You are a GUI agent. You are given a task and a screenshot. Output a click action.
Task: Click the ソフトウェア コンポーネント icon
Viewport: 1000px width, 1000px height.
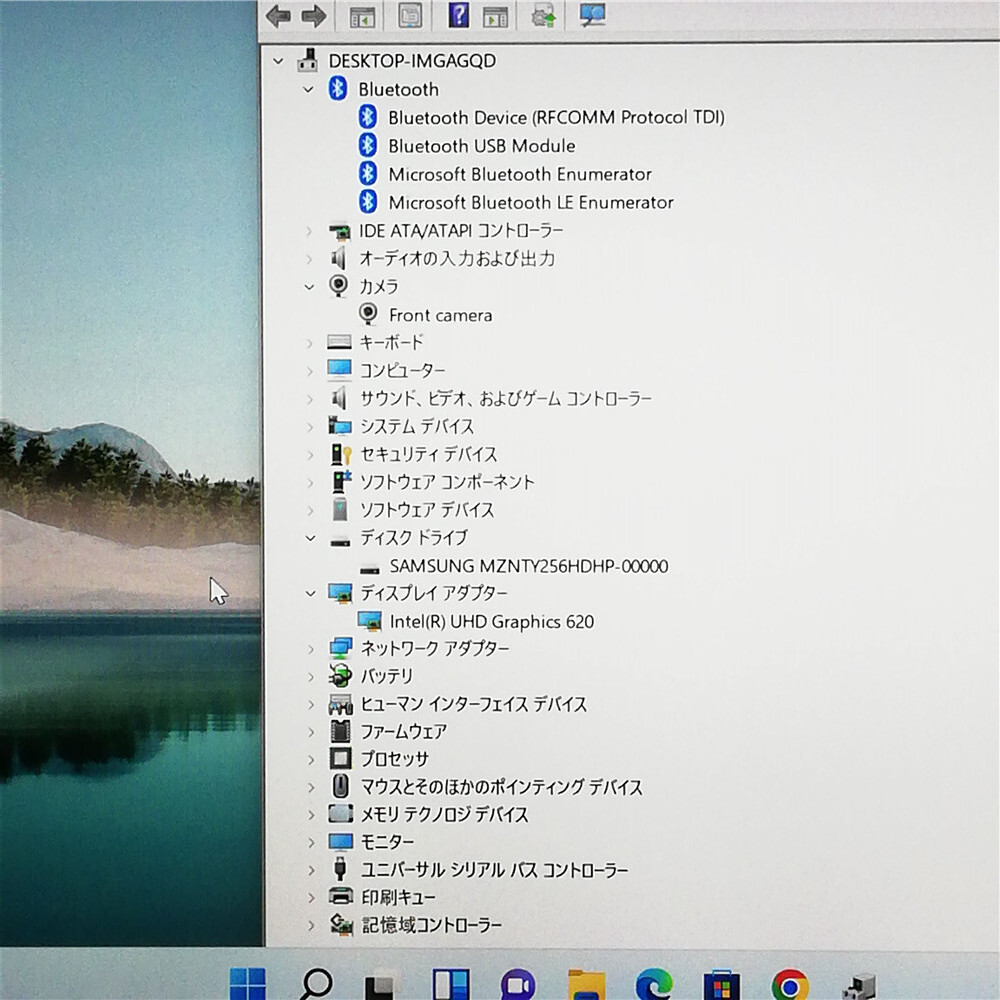(x=341, y=482)
